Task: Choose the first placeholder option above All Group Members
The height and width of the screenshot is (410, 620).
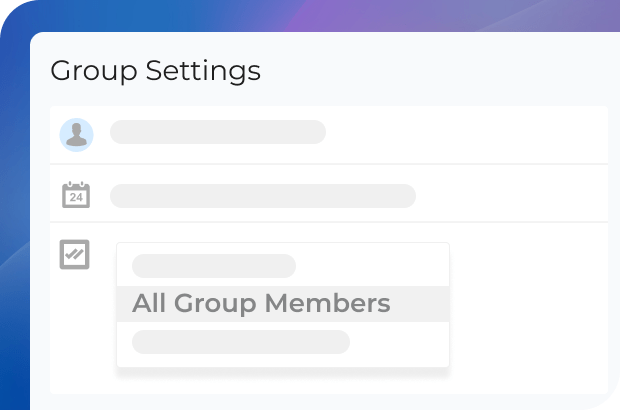Action: (214, 266)
